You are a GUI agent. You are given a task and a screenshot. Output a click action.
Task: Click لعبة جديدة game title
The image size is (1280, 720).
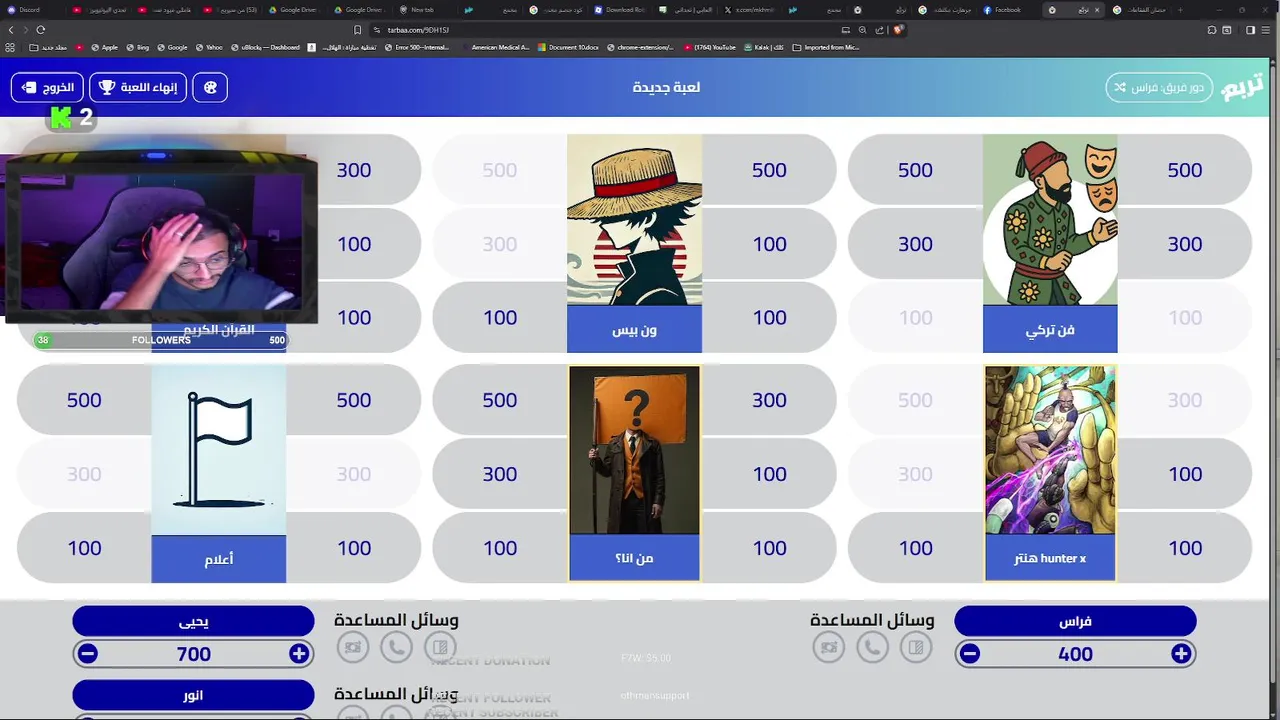coord(666,87)
